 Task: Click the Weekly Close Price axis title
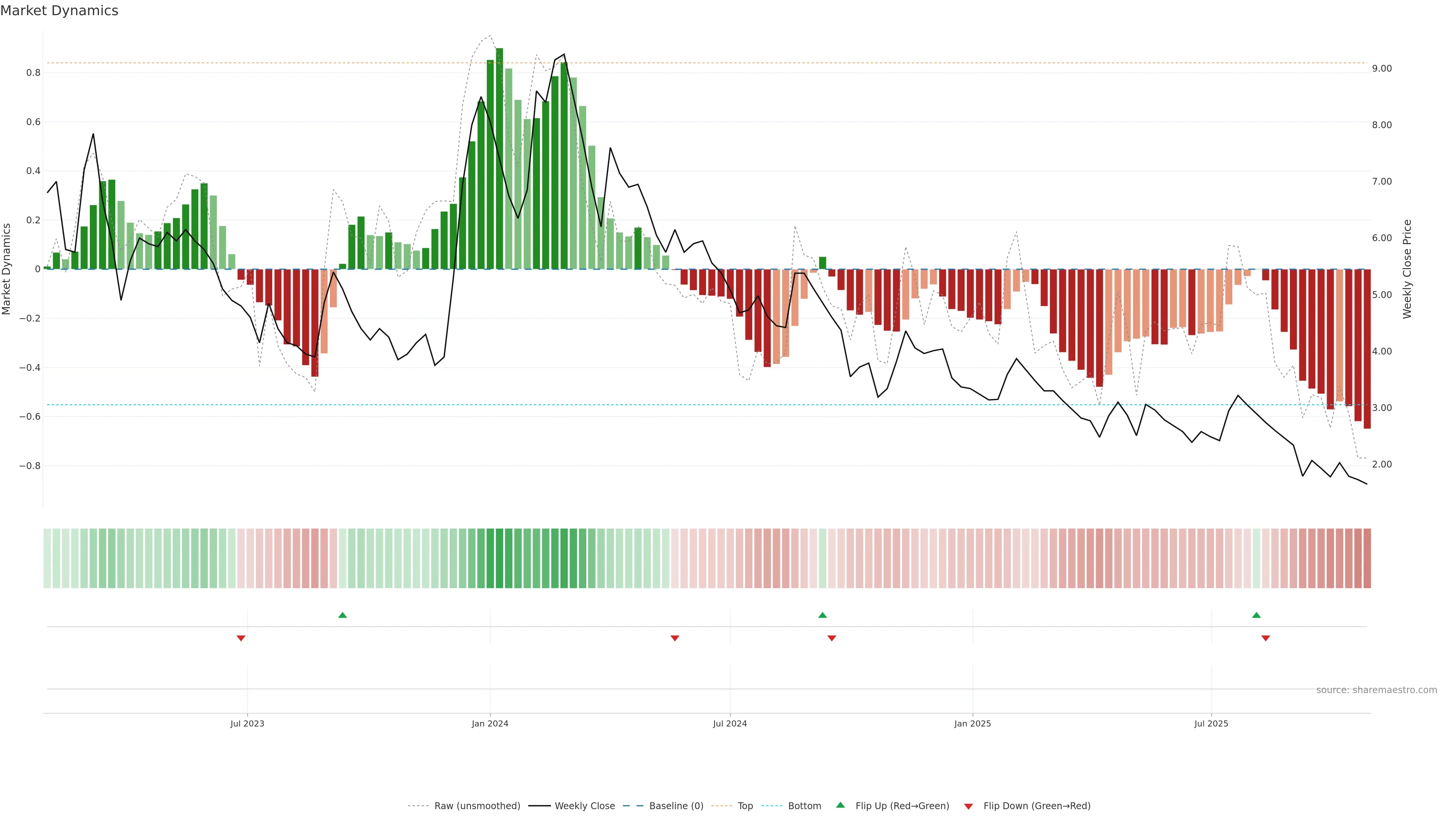click(x=1407, y=269)
